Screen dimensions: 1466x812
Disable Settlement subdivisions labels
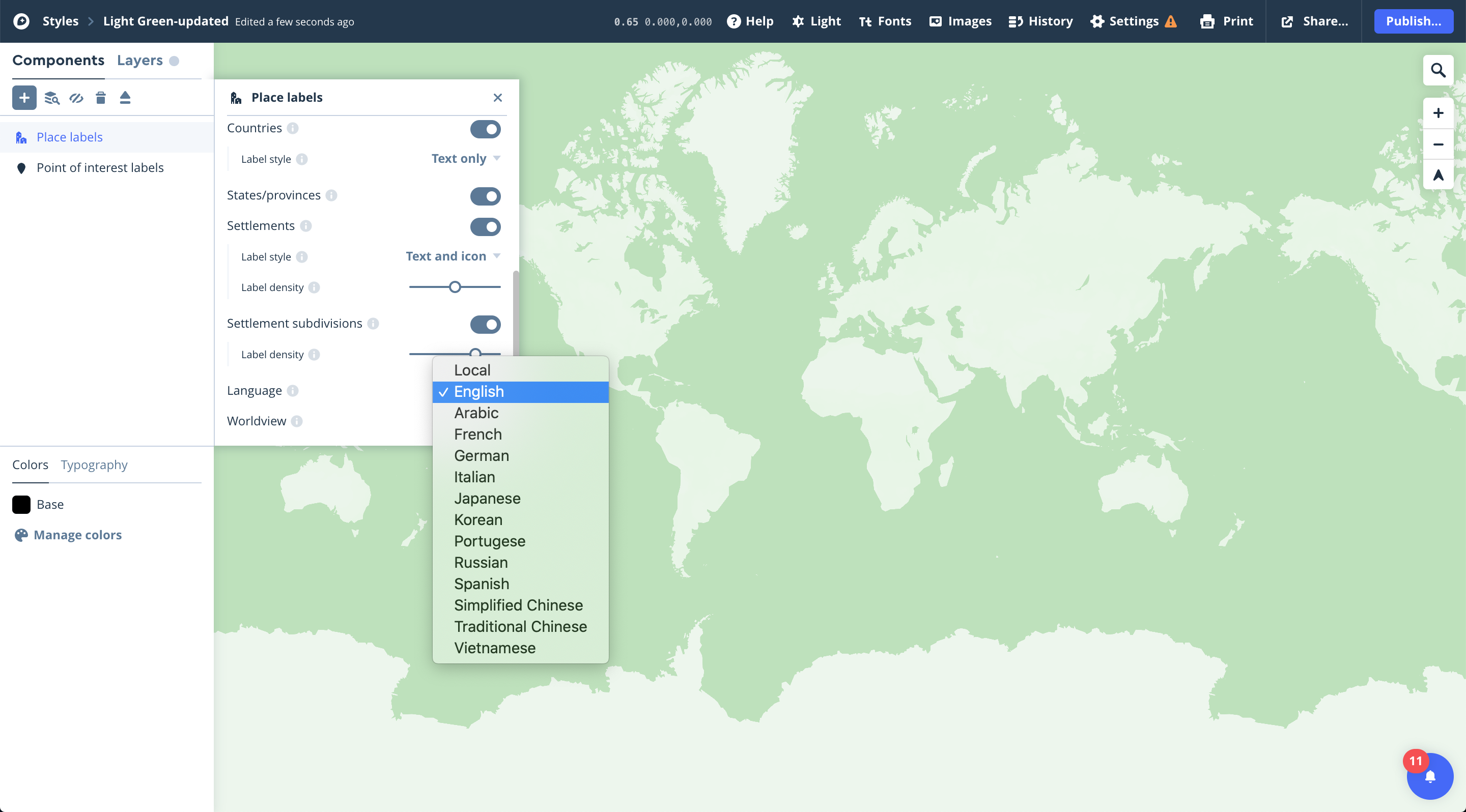[486, 324]
